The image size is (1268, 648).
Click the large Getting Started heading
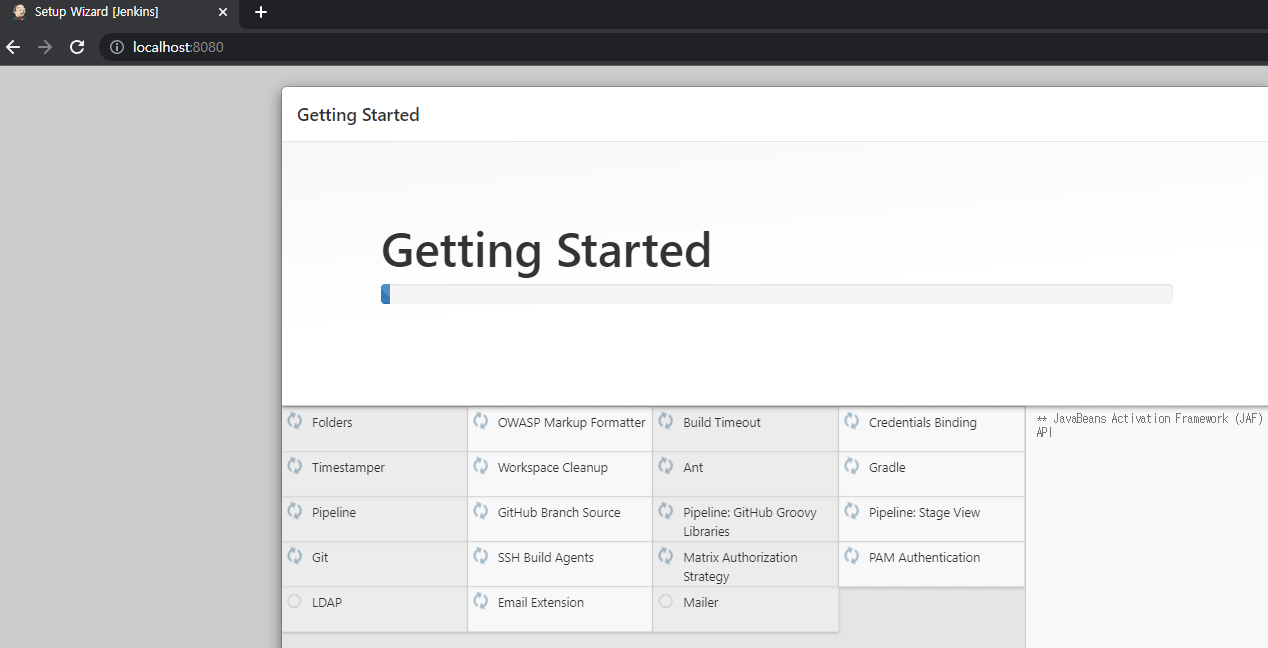pyautogui.click(x=546, y=250)
